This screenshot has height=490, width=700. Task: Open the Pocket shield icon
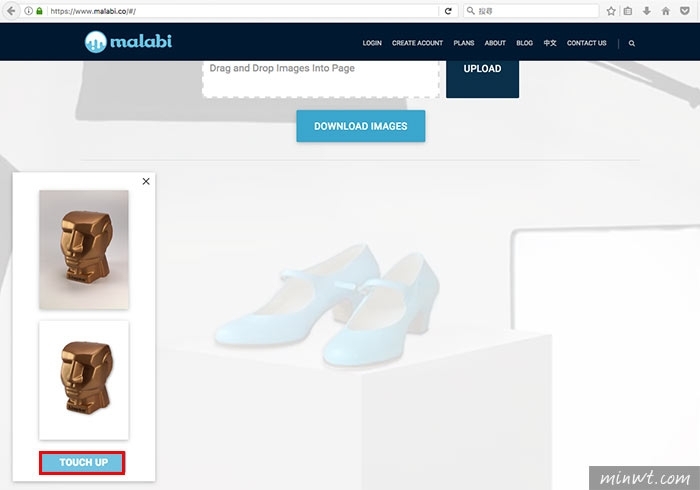point(685,11)
